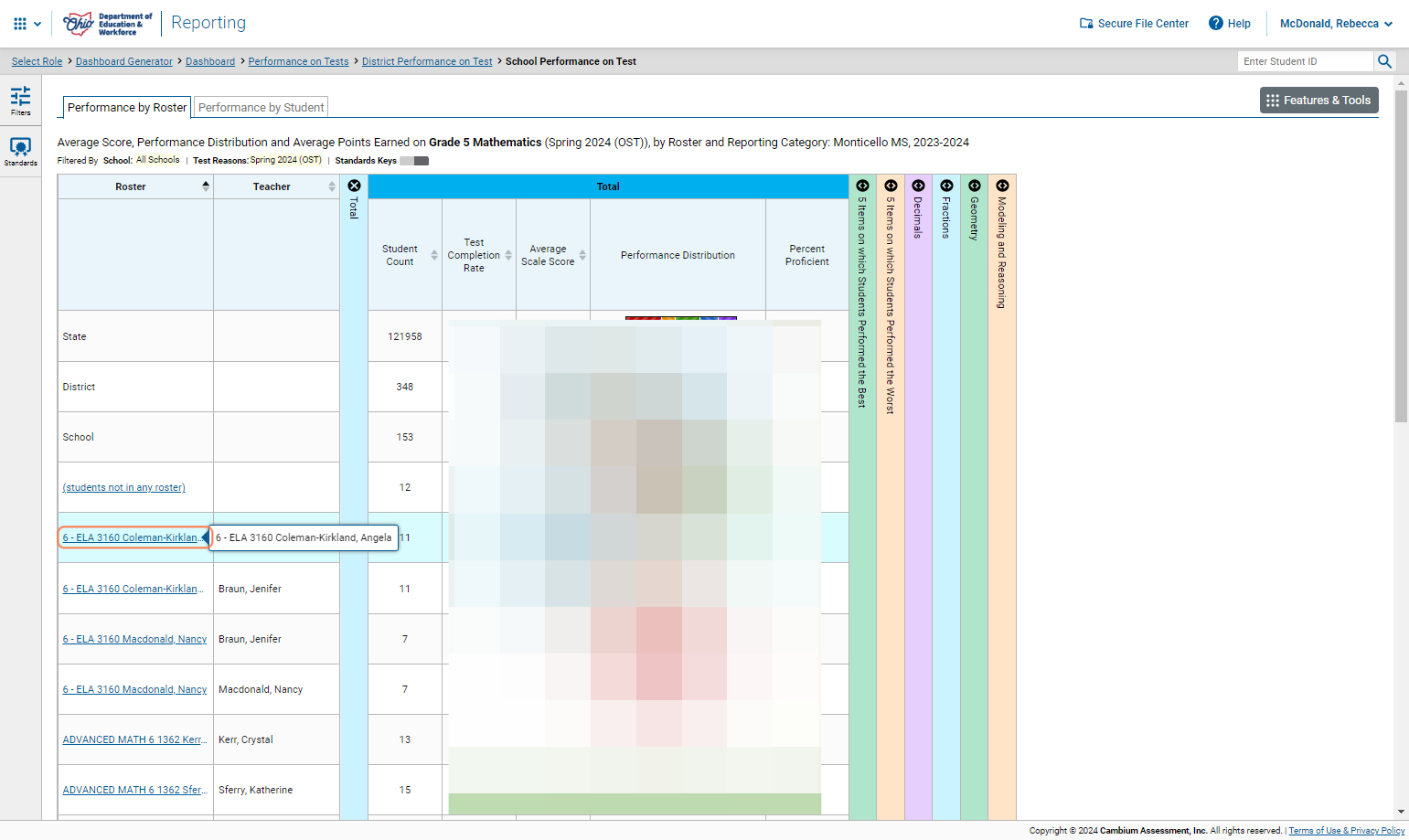Open the Secure File Center

1134,24
